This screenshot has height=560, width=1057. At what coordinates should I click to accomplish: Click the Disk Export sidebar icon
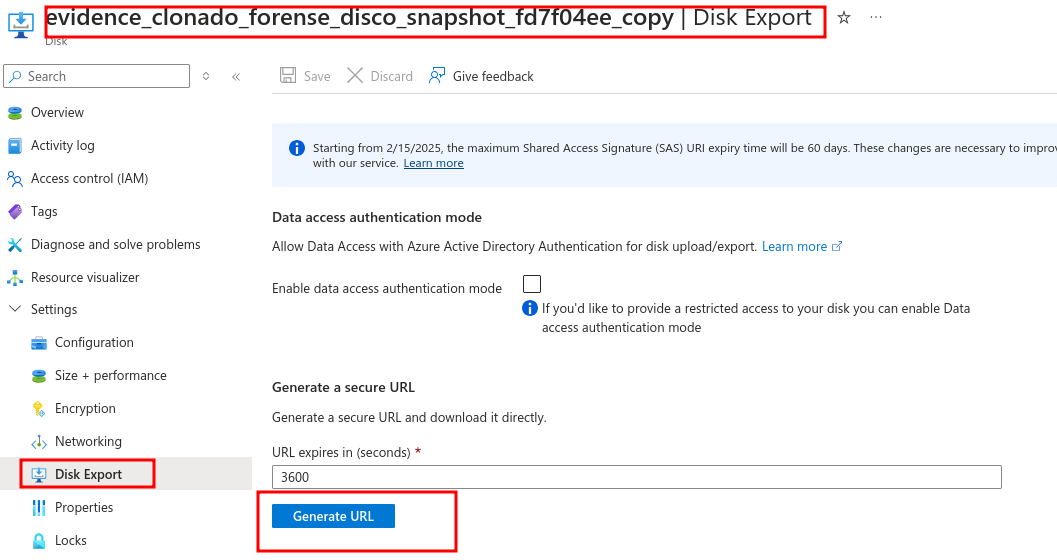point(39,475)
